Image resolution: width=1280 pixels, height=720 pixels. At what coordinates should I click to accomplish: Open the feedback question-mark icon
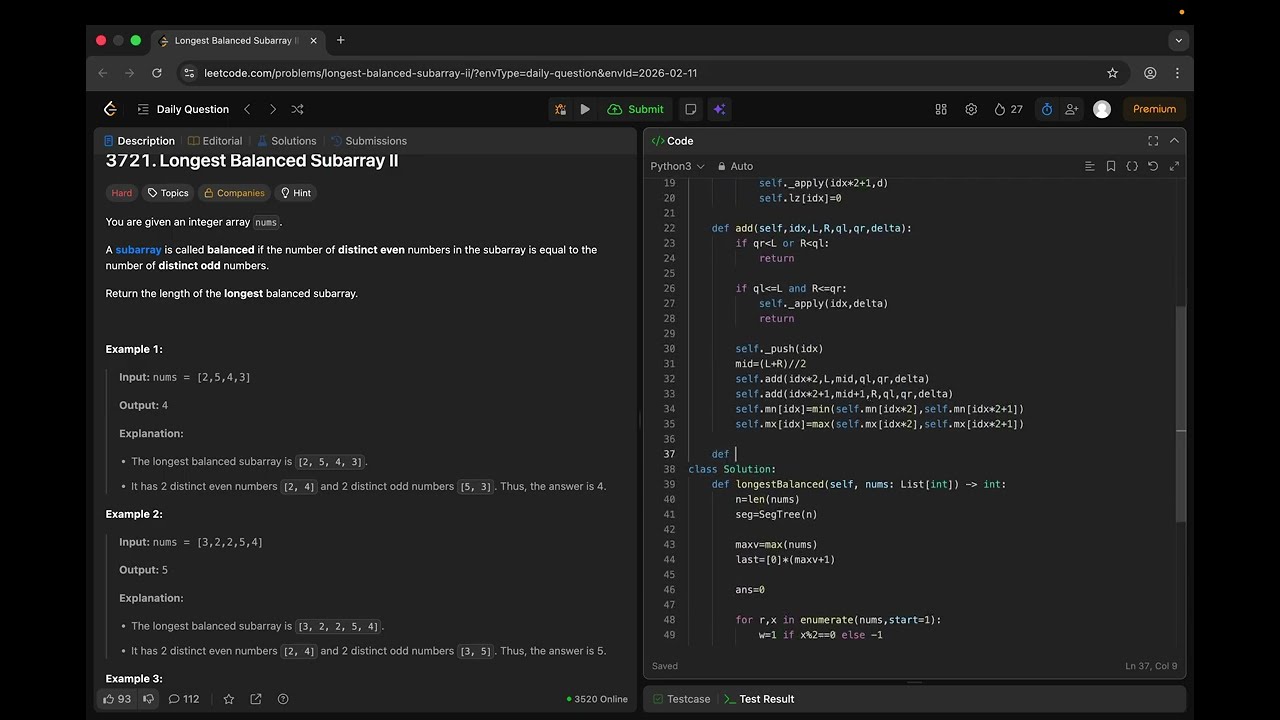(283, 699)
